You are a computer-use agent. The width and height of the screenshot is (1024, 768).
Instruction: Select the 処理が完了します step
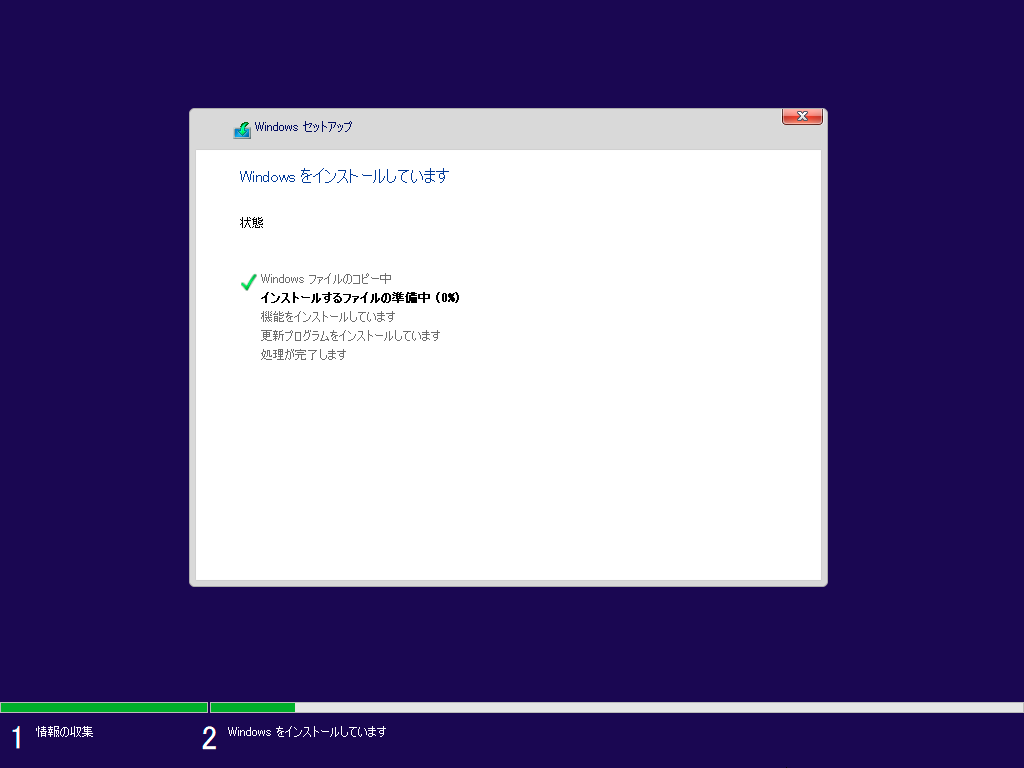[x=304, y=355]
